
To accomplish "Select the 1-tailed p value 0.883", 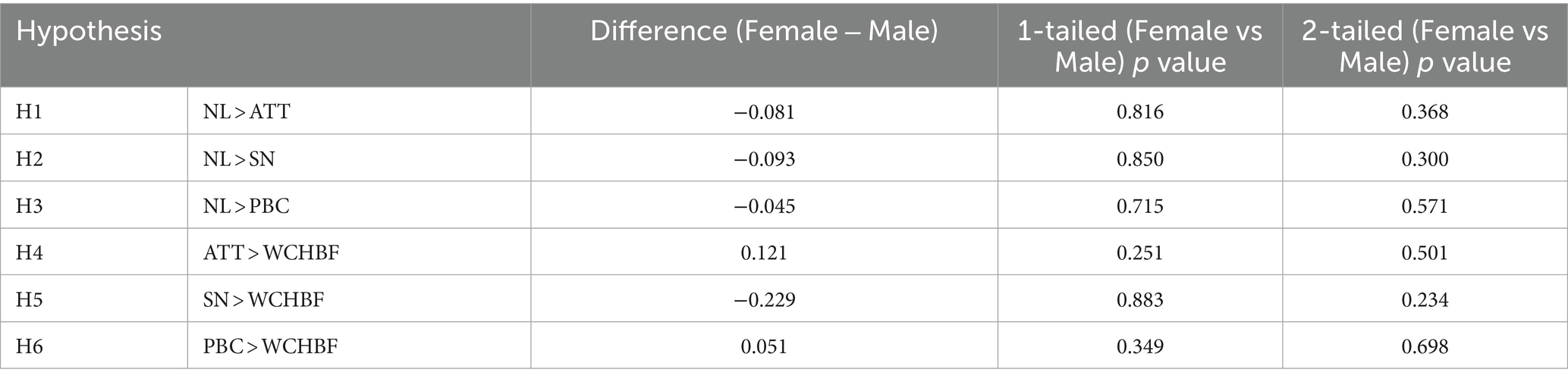I will (x=1139, y=299).
